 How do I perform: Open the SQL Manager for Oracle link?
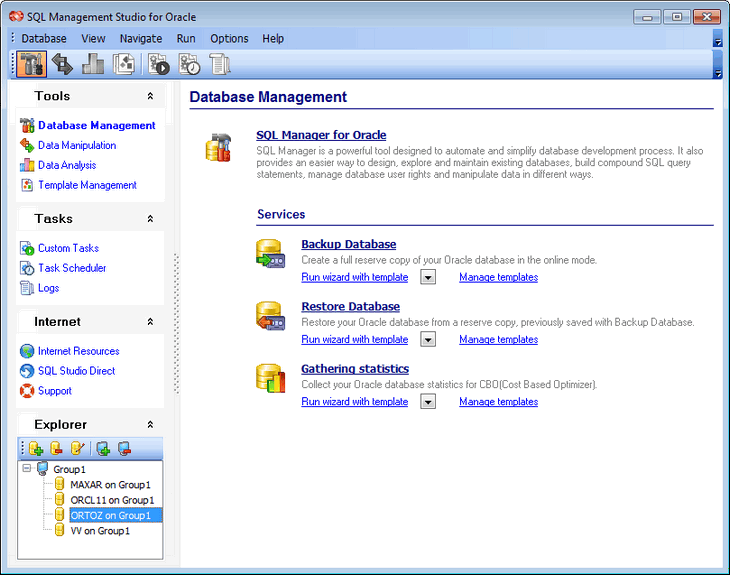321,135
